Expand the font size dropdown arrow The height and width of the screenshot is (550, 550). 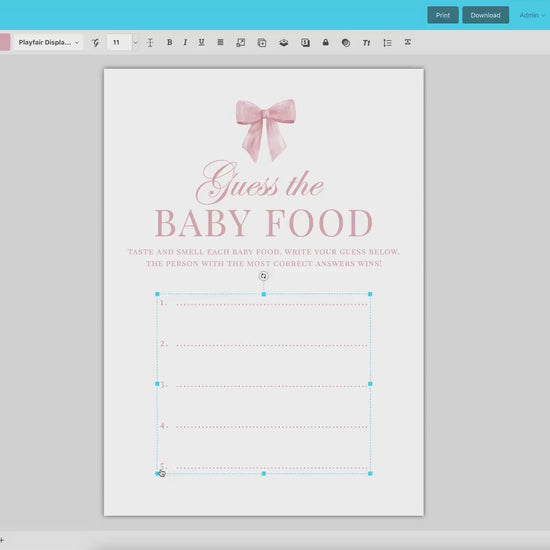135,42
